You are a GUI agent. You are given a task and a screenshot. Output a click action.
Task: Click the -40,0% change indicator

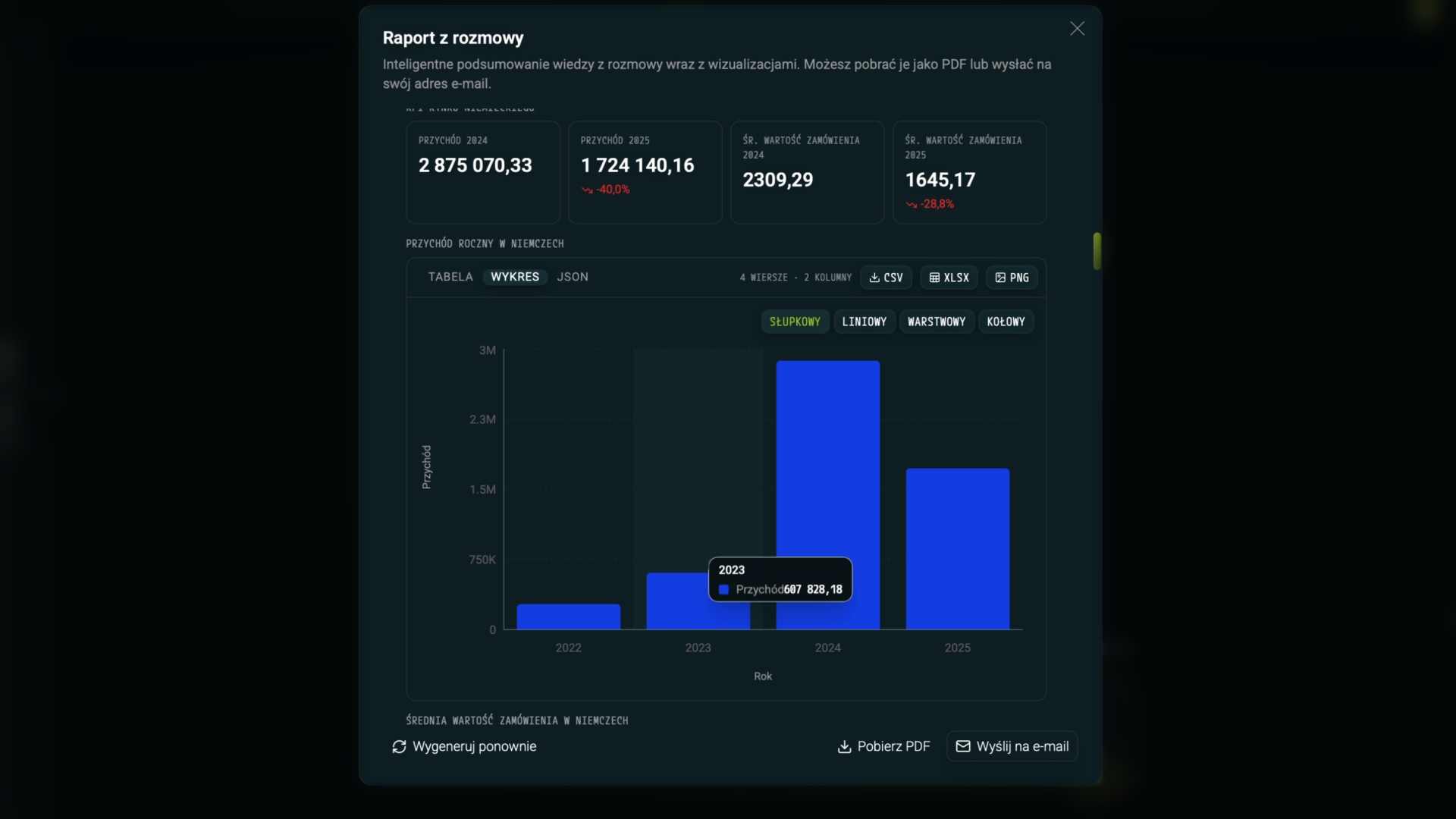click(x=606, y=190)
